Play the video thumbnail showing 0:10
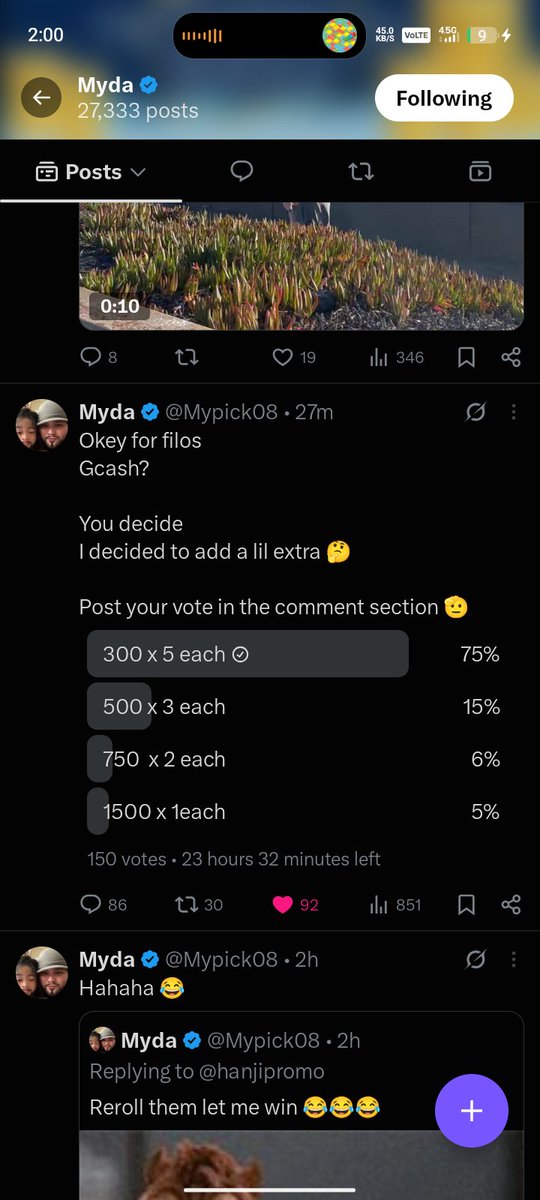 (301, 265)
